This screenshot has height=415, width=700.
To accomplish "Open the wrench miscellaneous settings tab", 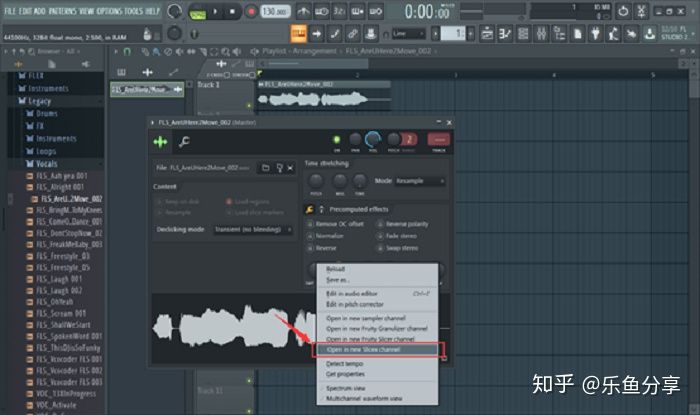I will point(183,142).
